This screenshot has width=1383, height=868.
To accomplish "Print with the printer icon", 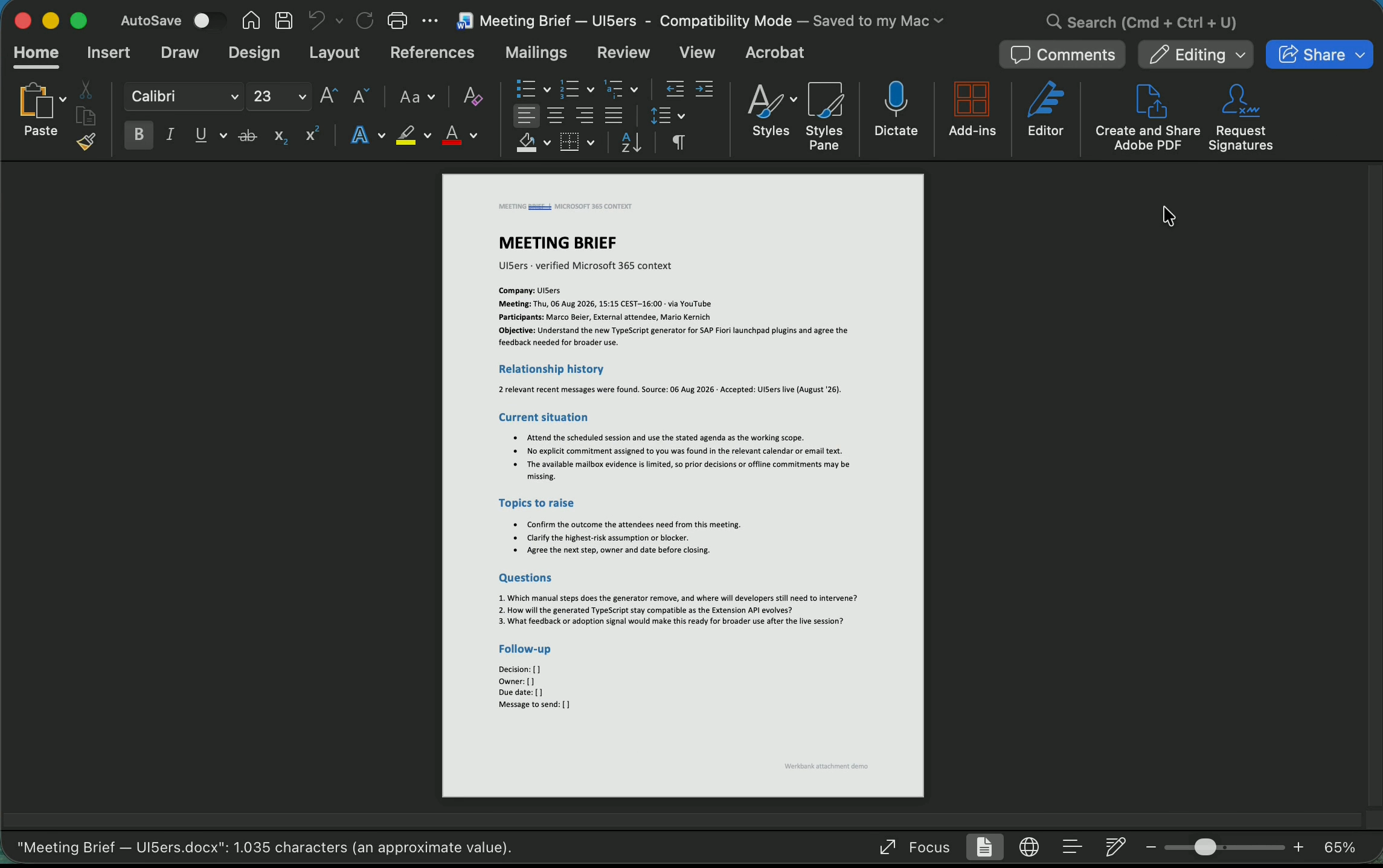I will pos(397,21).
